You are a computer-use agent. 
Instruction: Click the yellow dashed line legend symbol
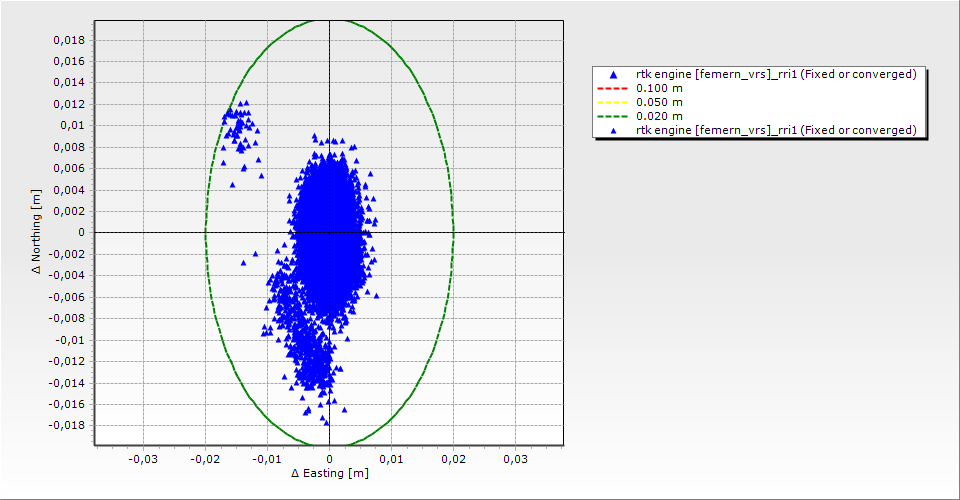point(613,102)
